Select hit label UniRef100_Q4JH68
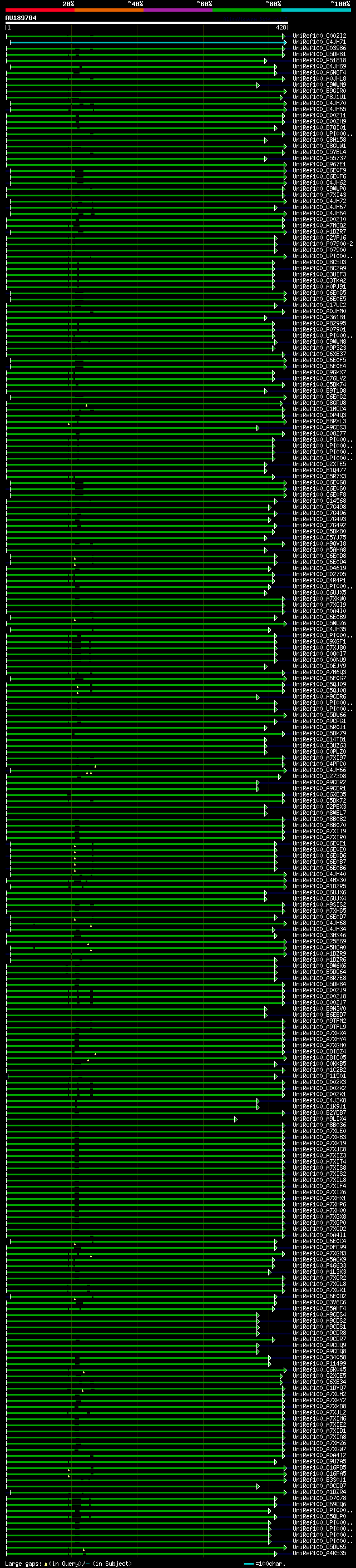 (x=319, y=923)
